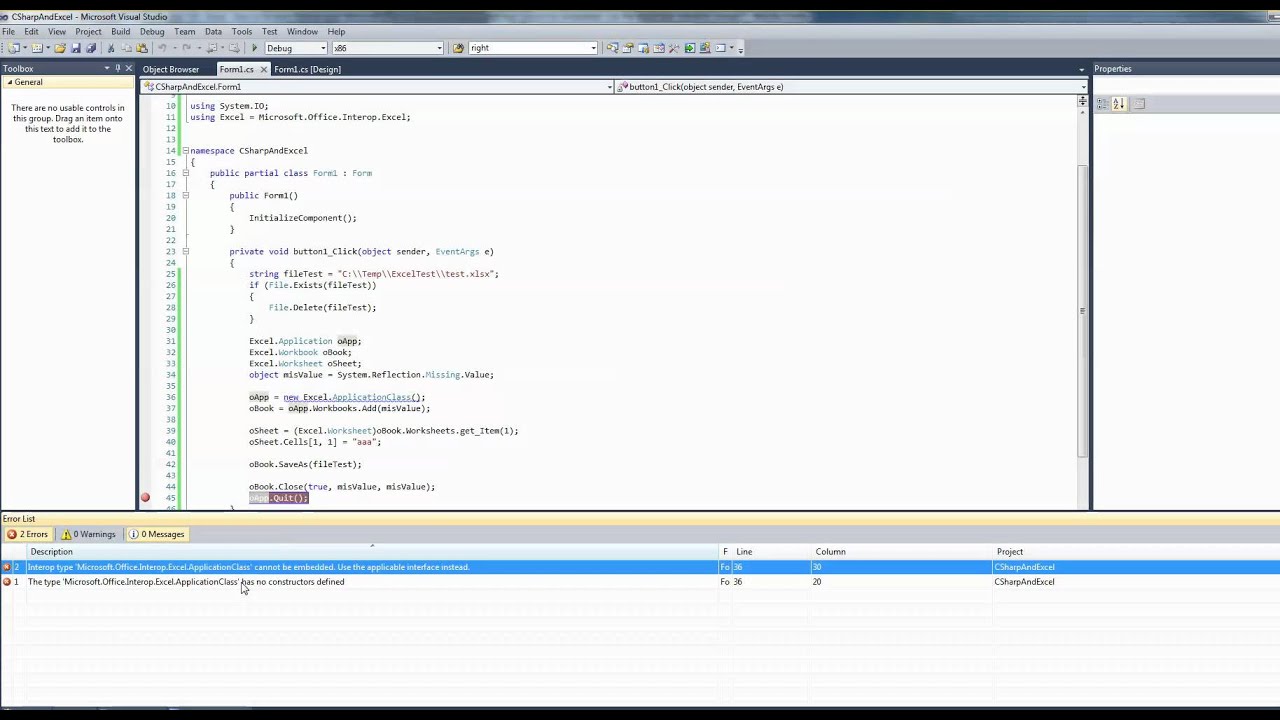This screenshot has width=1280, height=720.
Task: Pin the Toolbox panel with pushpin icon
Action: tap(118, 68)
